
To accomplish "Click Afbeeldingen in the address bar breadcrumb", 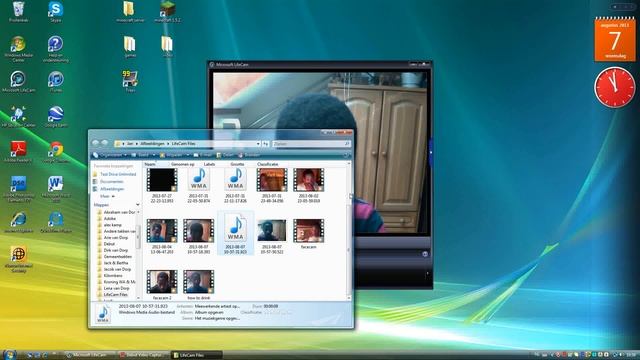I will pos(152,144).
